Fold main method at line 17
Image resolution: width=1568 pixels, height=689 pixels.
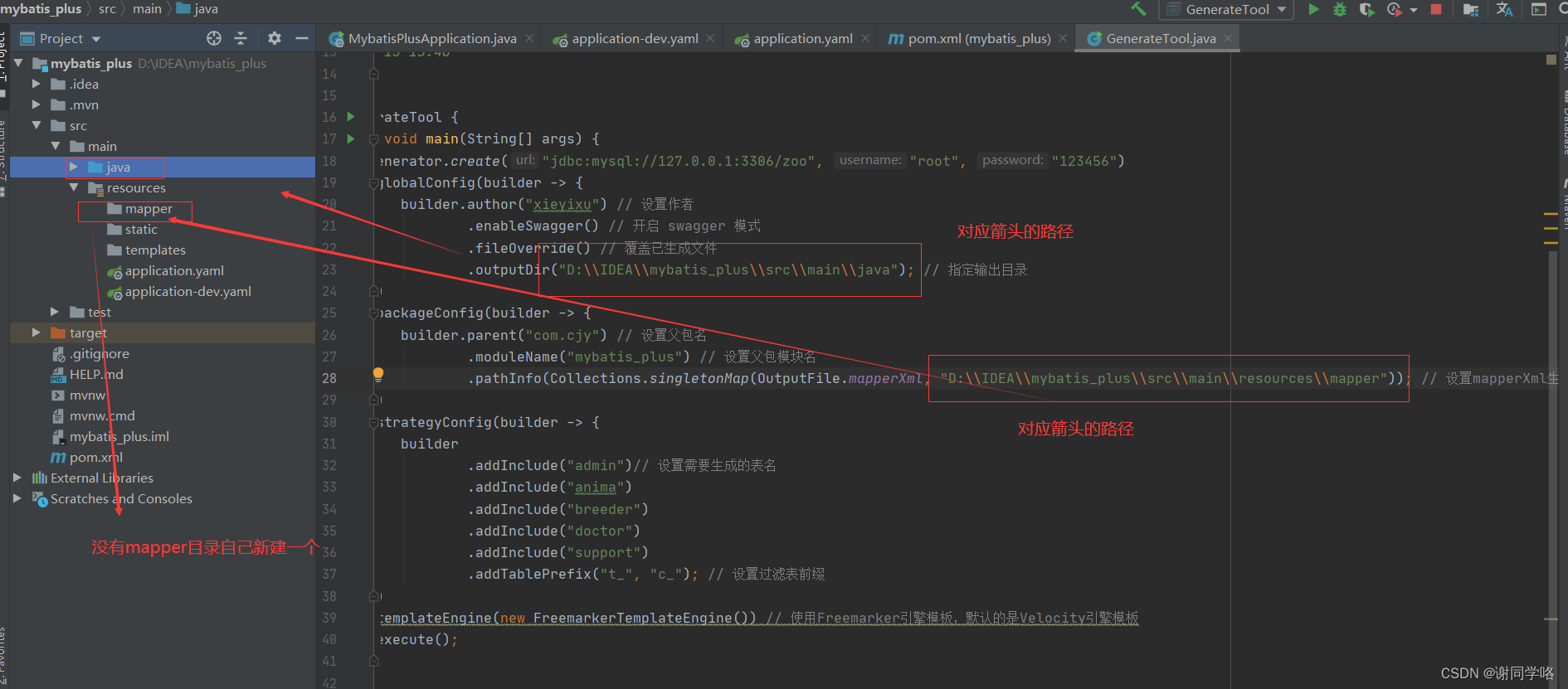[x=373, y=138]
